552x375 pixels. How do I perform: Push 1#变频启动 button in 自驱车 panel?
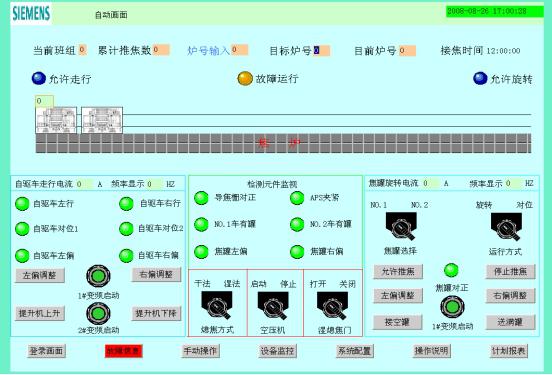point(98,276)
